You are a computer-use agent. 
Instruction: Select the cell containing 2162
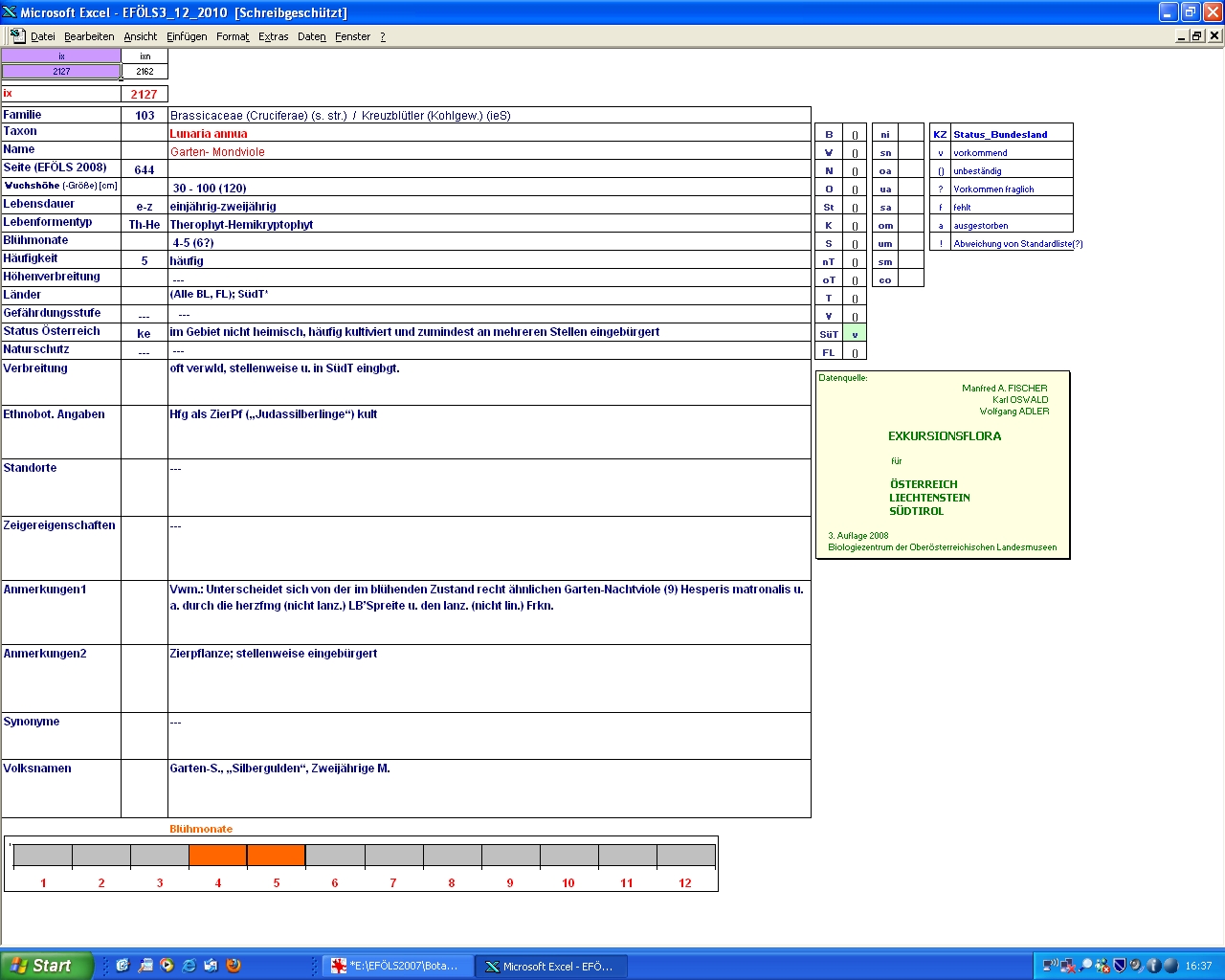click(x=145, y=71)
